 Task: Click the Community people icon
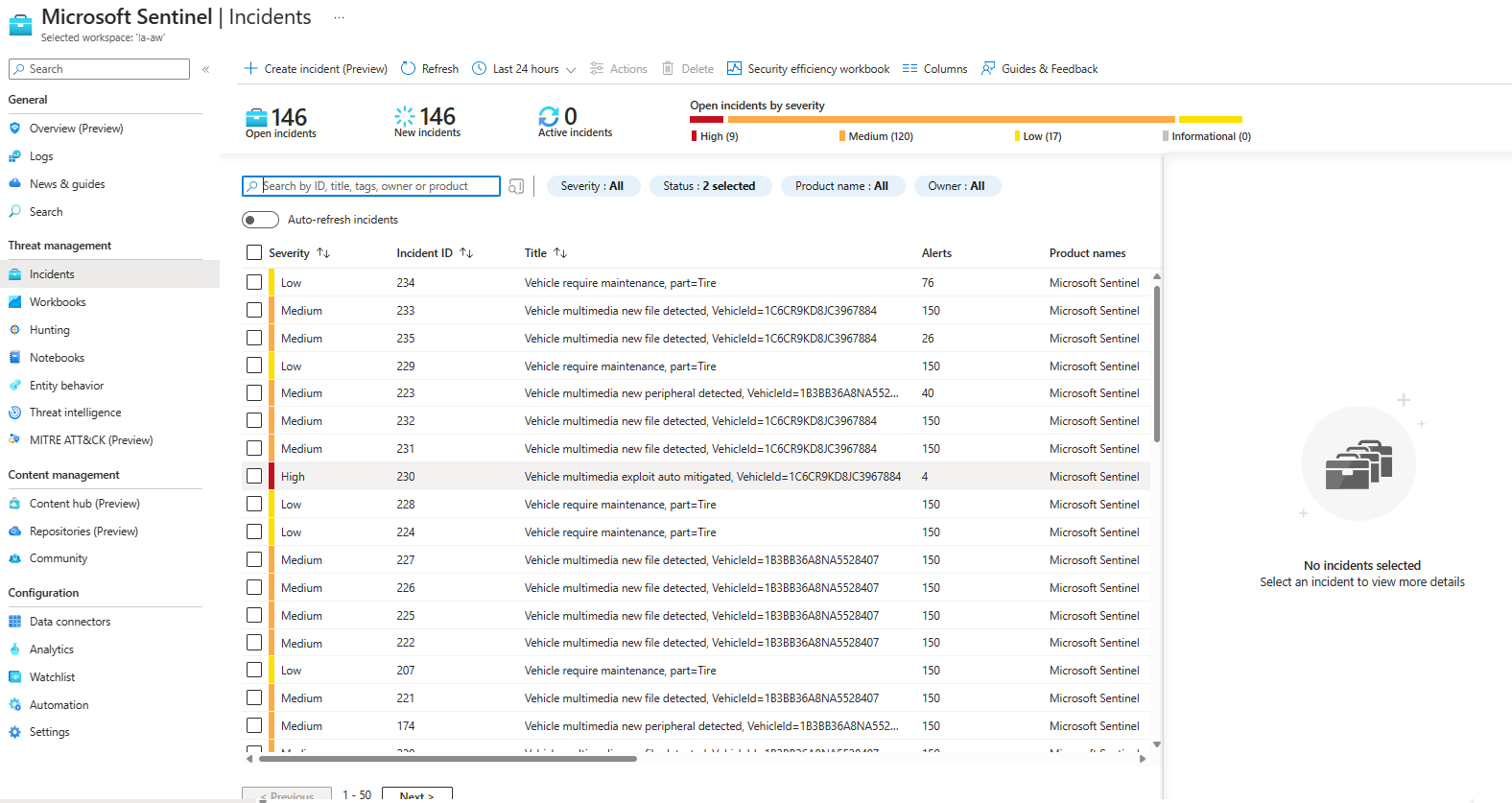click(x=14, y=558)
